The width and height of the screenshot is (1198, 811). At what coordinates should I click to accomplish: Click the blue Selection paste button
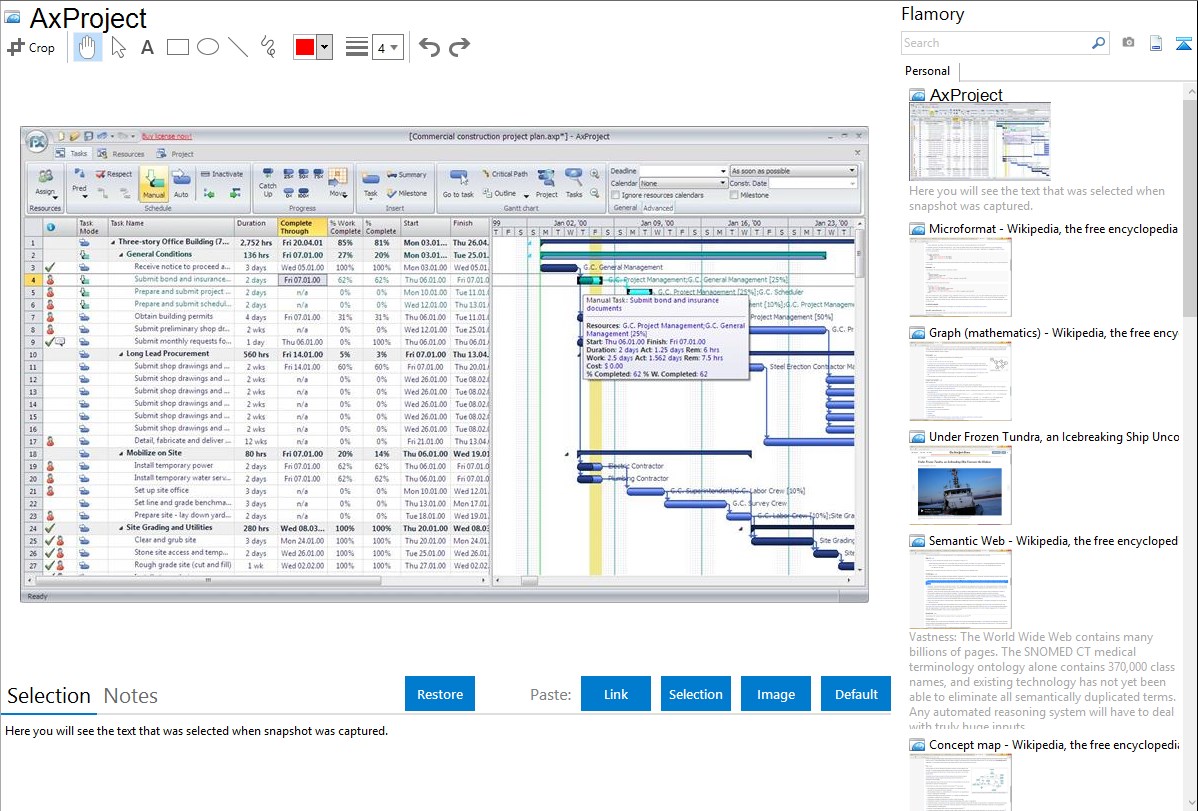[695, 694]
